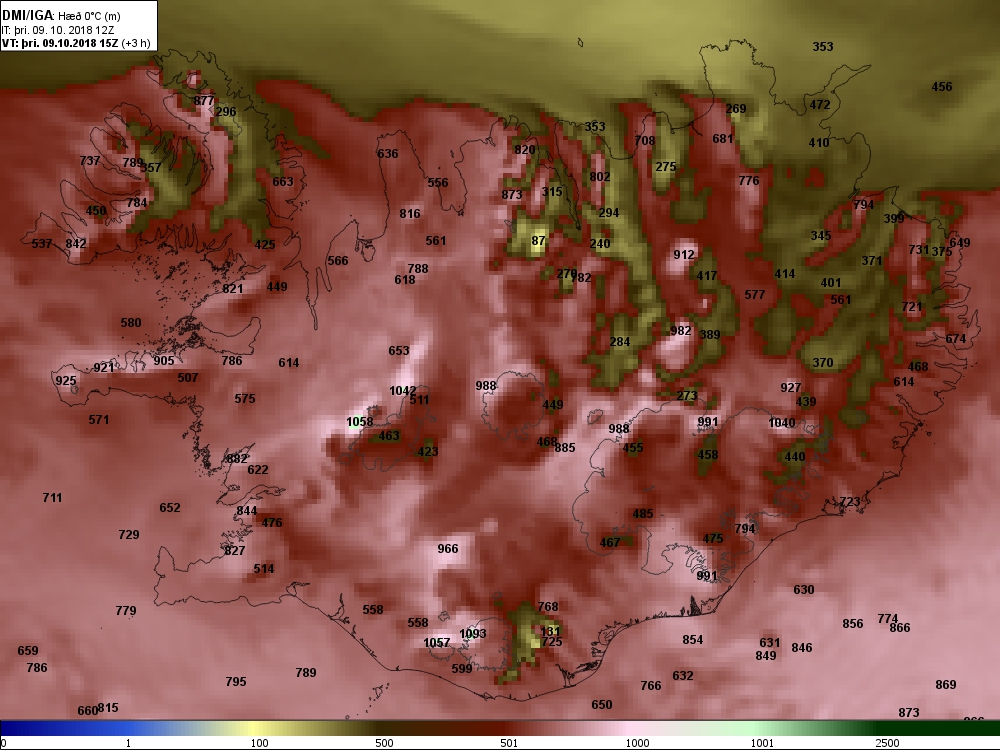Click the 'VT: þri. 09.10.2018 15Z (+3 h)' line
The width and height of the screenshot is (1000, 750).
point(76,43)
